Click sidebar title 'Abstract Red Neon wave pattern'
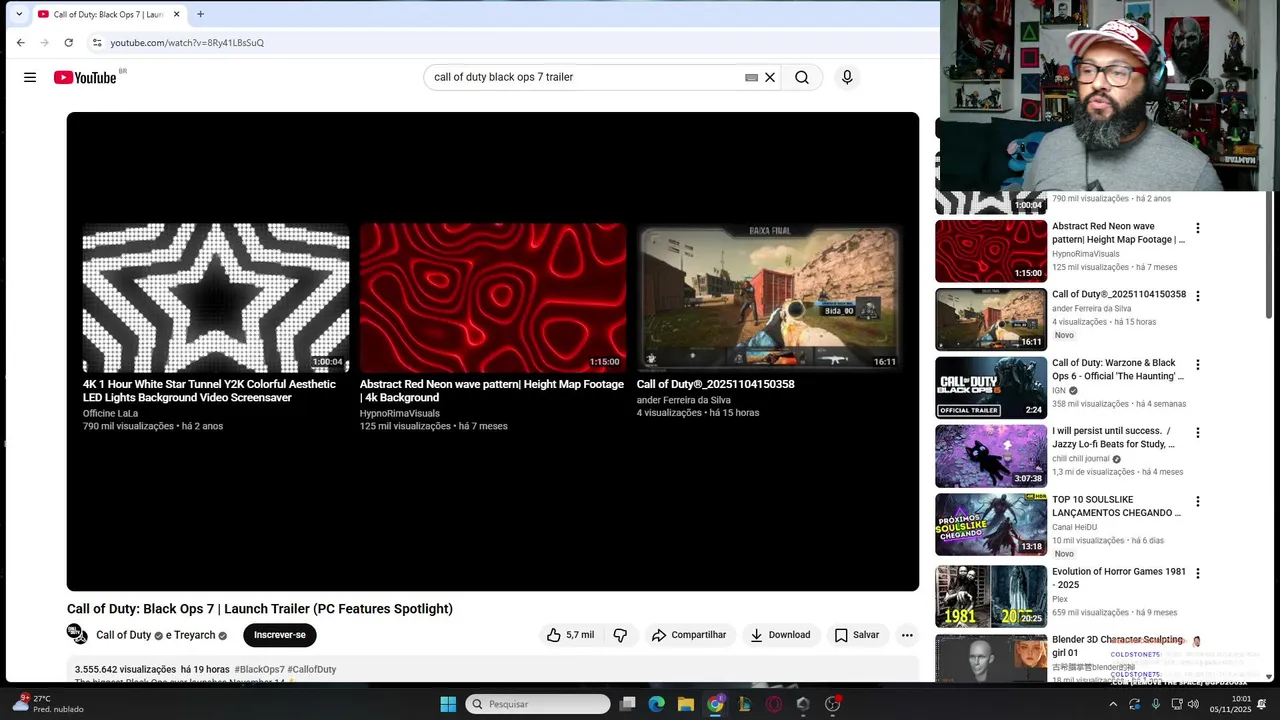This screenshot has height=720, width=1280. [x=1118, y=233]
